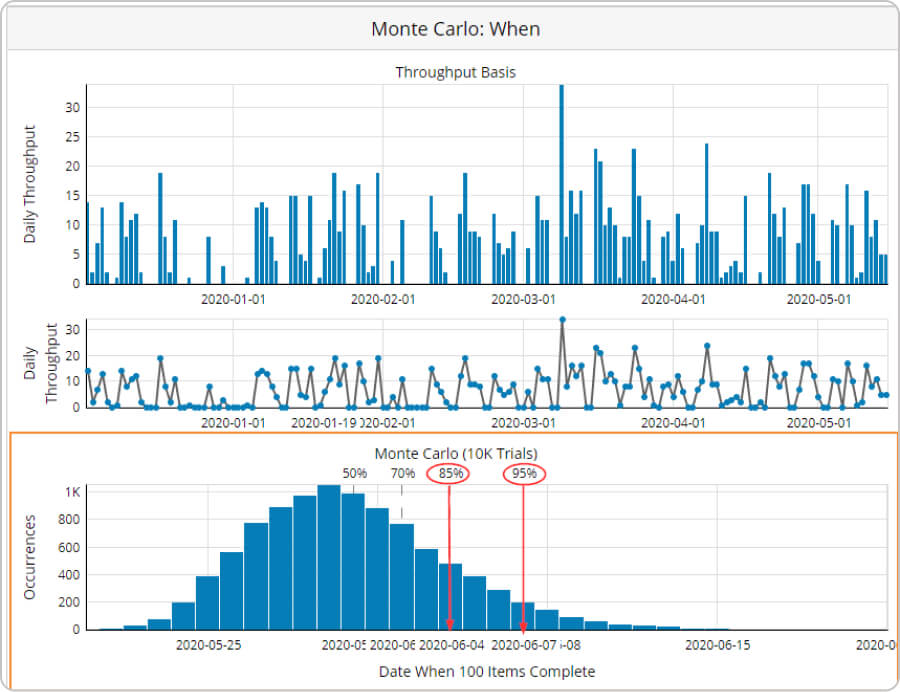Click the circled 95% percentile marker
The image size is (900, 692).
pyautogui.click(x=524, y=473)
